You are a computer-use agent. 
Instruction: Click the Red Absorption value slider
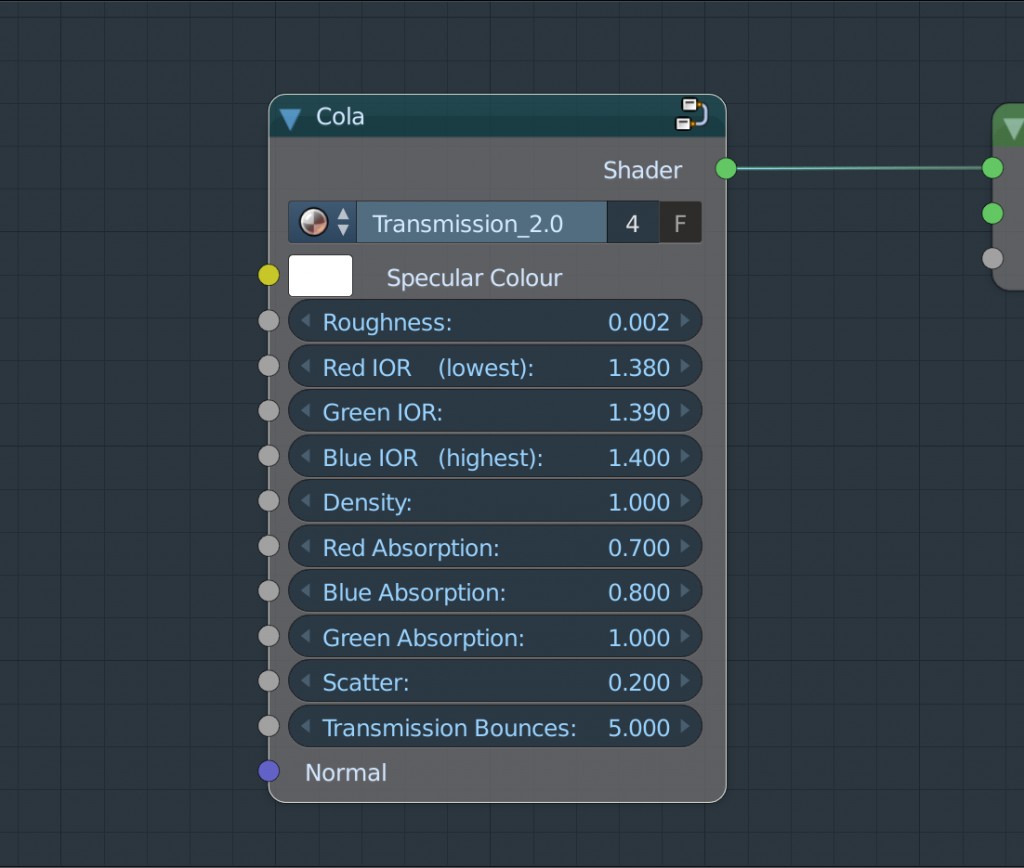[495, 546]
